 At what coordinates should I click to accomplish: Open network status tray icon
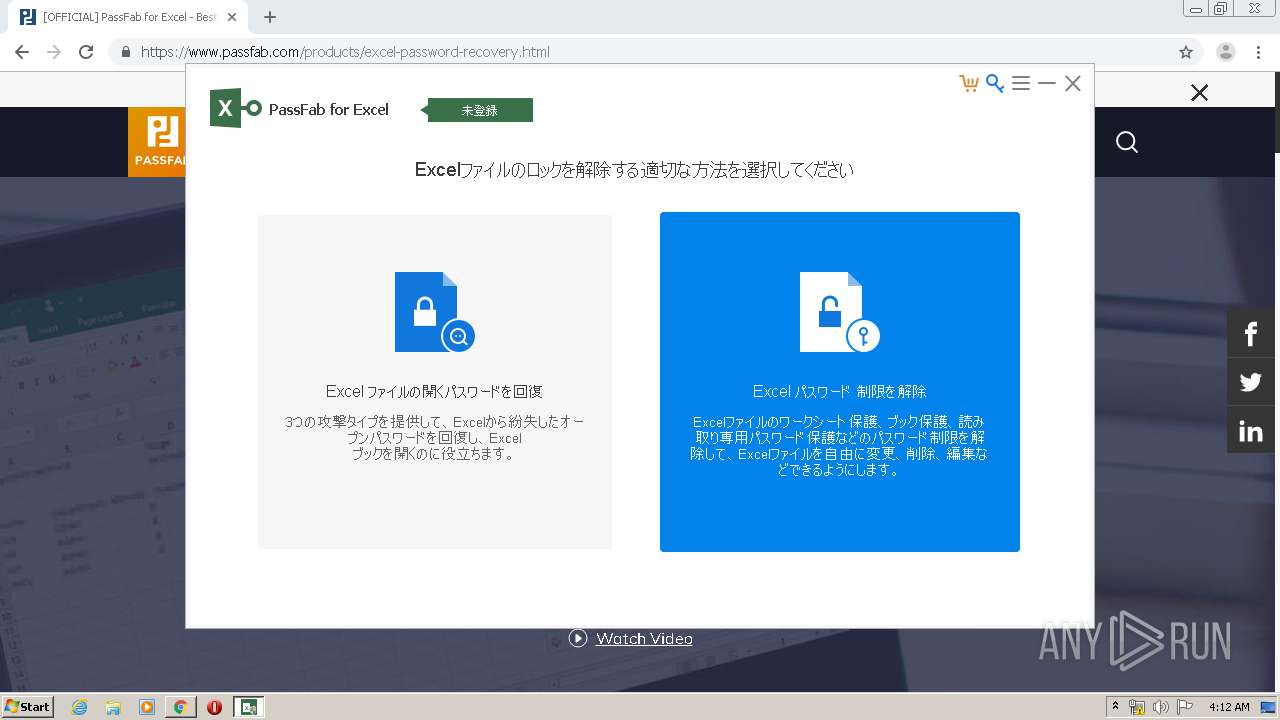pos(1137,707)
